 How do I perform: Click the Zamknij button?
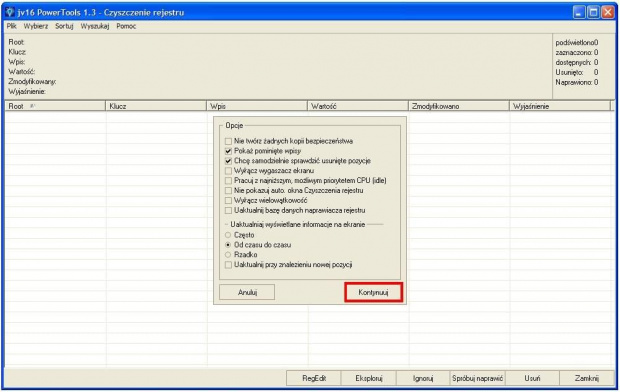[587, 378]
